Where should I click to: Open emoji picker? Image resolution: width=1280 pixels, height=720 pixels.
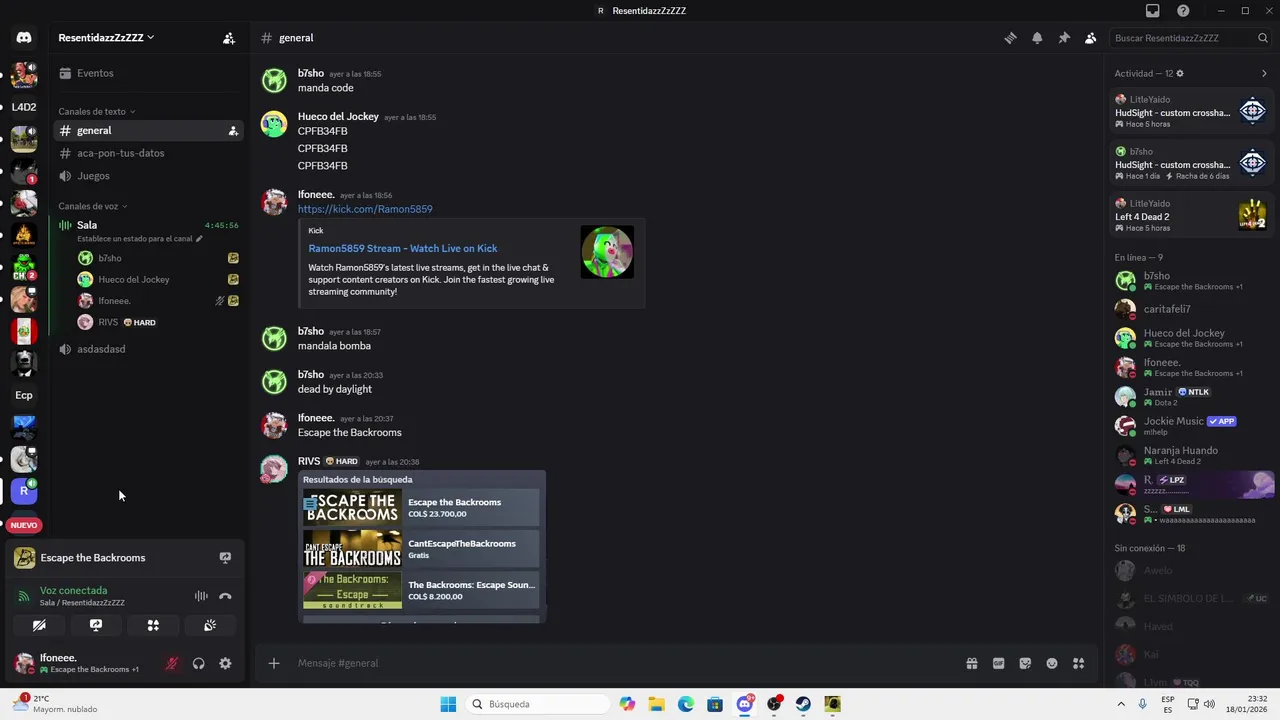point(1052,663)
